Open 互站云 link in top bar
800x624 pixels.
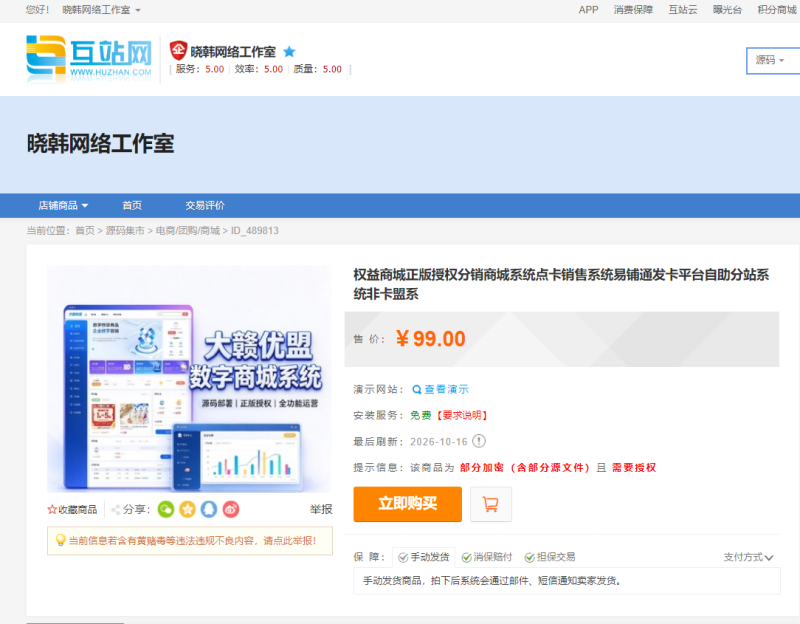click(683, 10)
